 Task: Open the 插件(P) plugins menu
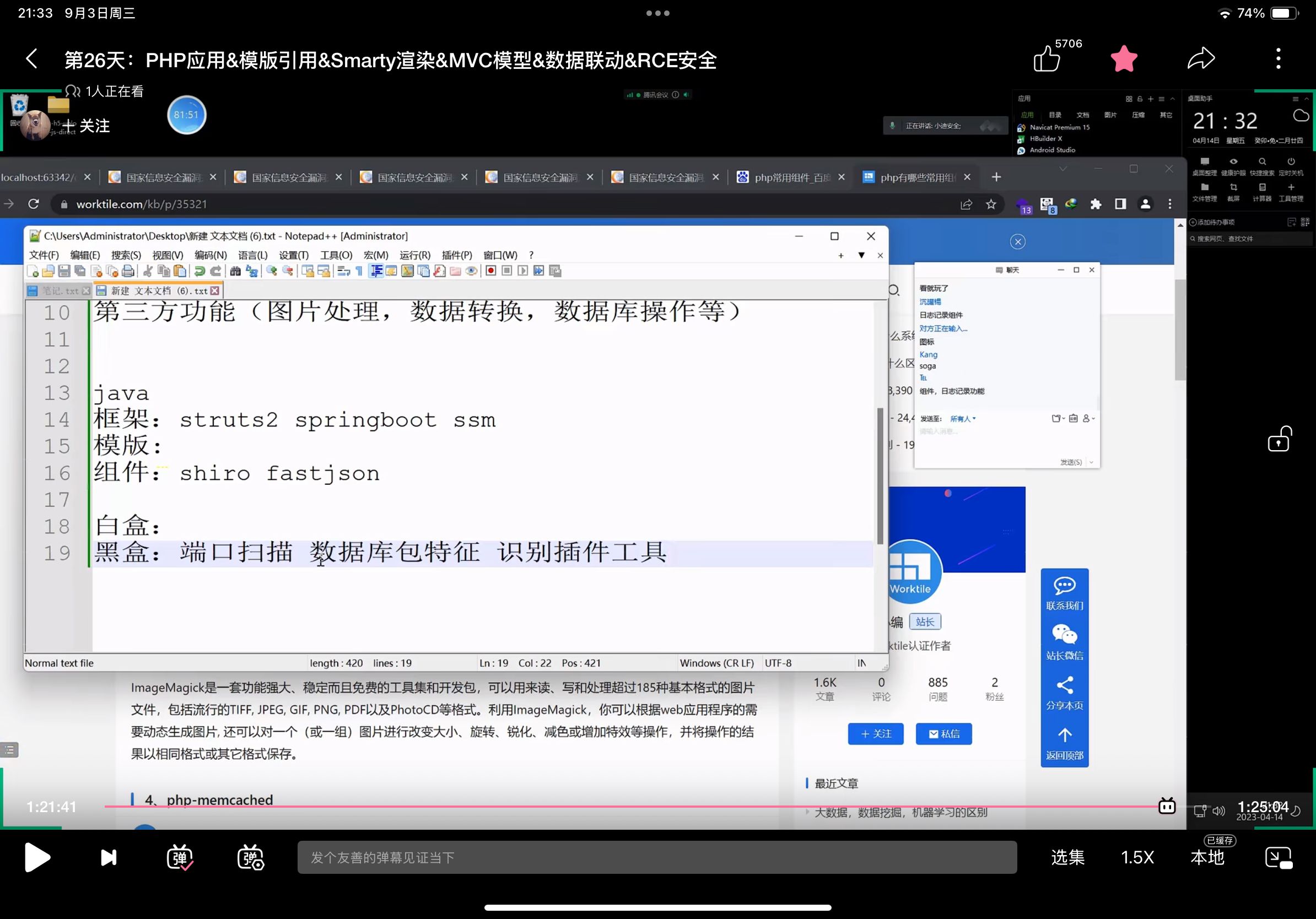click(457, 255)
